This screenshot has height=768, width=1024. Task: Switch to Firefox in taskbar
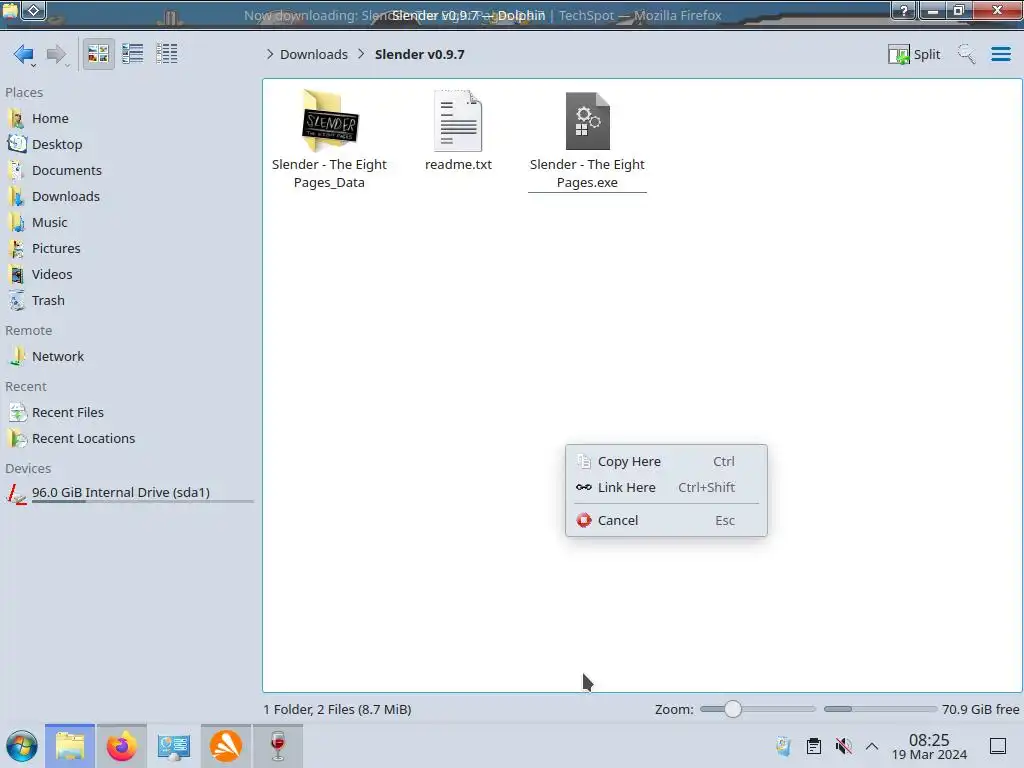pyautogui.click(x=121, y=746)
